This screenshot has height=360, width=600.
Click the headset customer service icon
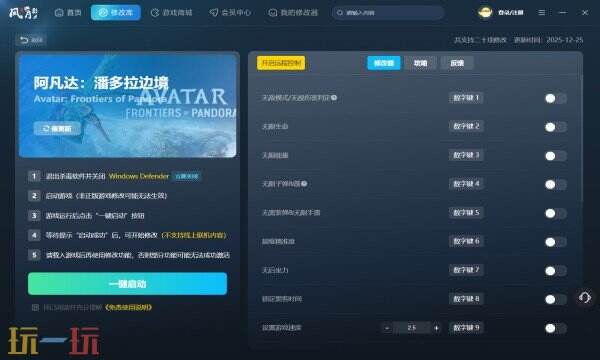click(x=585, y=297)
